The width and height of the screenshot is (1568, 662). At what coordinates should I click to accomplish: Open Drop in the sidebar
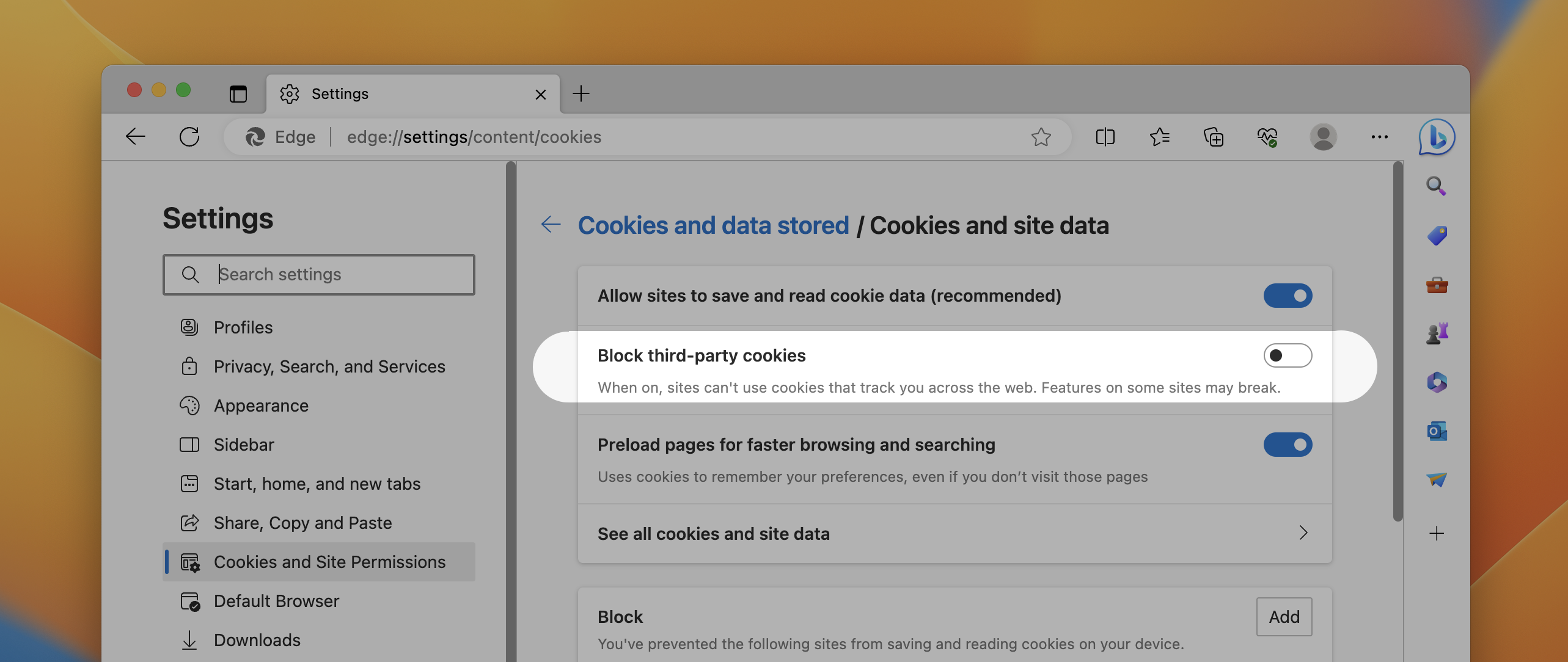[x=1437, y=479]
